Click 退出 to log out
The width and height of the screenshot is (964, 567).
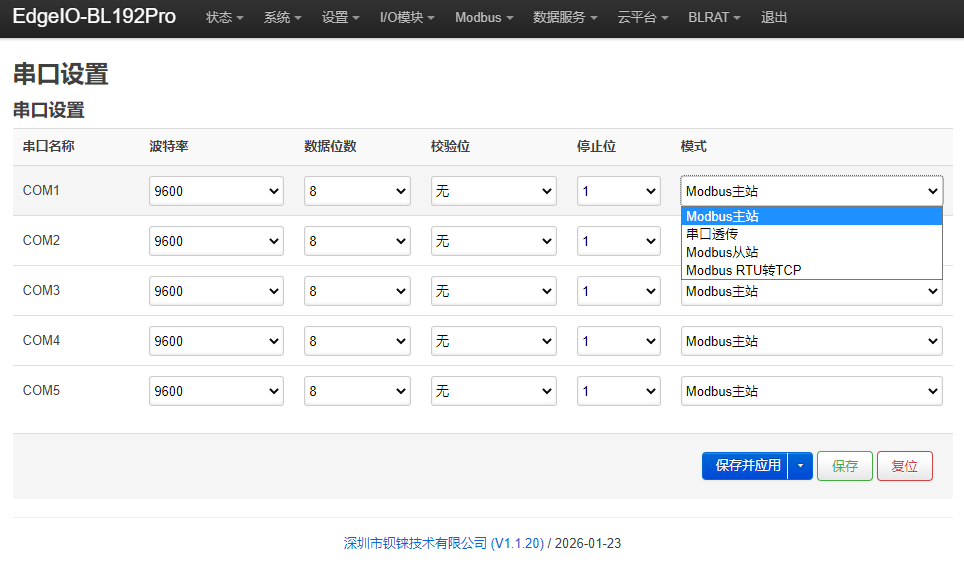tap(773, 17)
